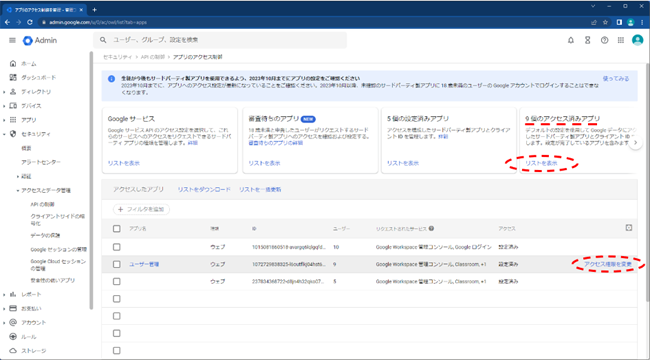The image size is (650, 360).
Task: Open the table column settings icon
Action: point(629,228)
